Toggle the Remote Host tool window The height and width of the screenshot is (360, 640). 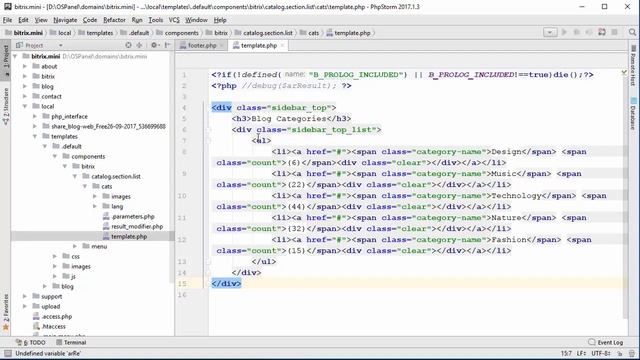coord(633,65)
